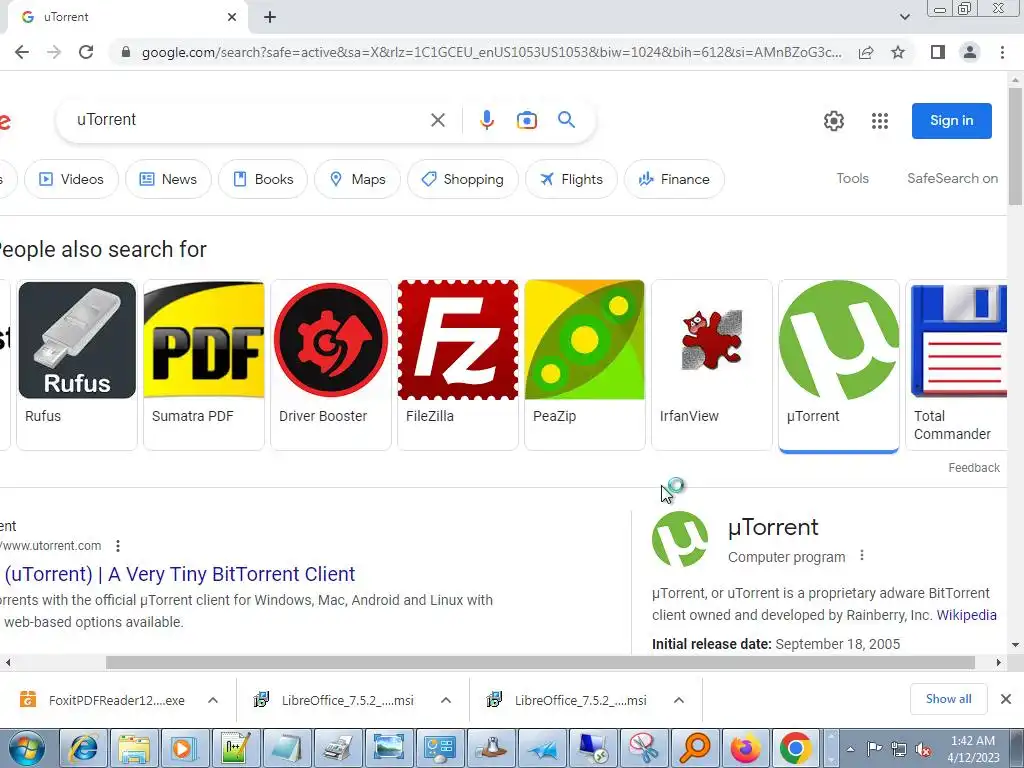Submit search with magnifier icon
Viewport: 1024px width, 768px height.
tap(566, 120)
